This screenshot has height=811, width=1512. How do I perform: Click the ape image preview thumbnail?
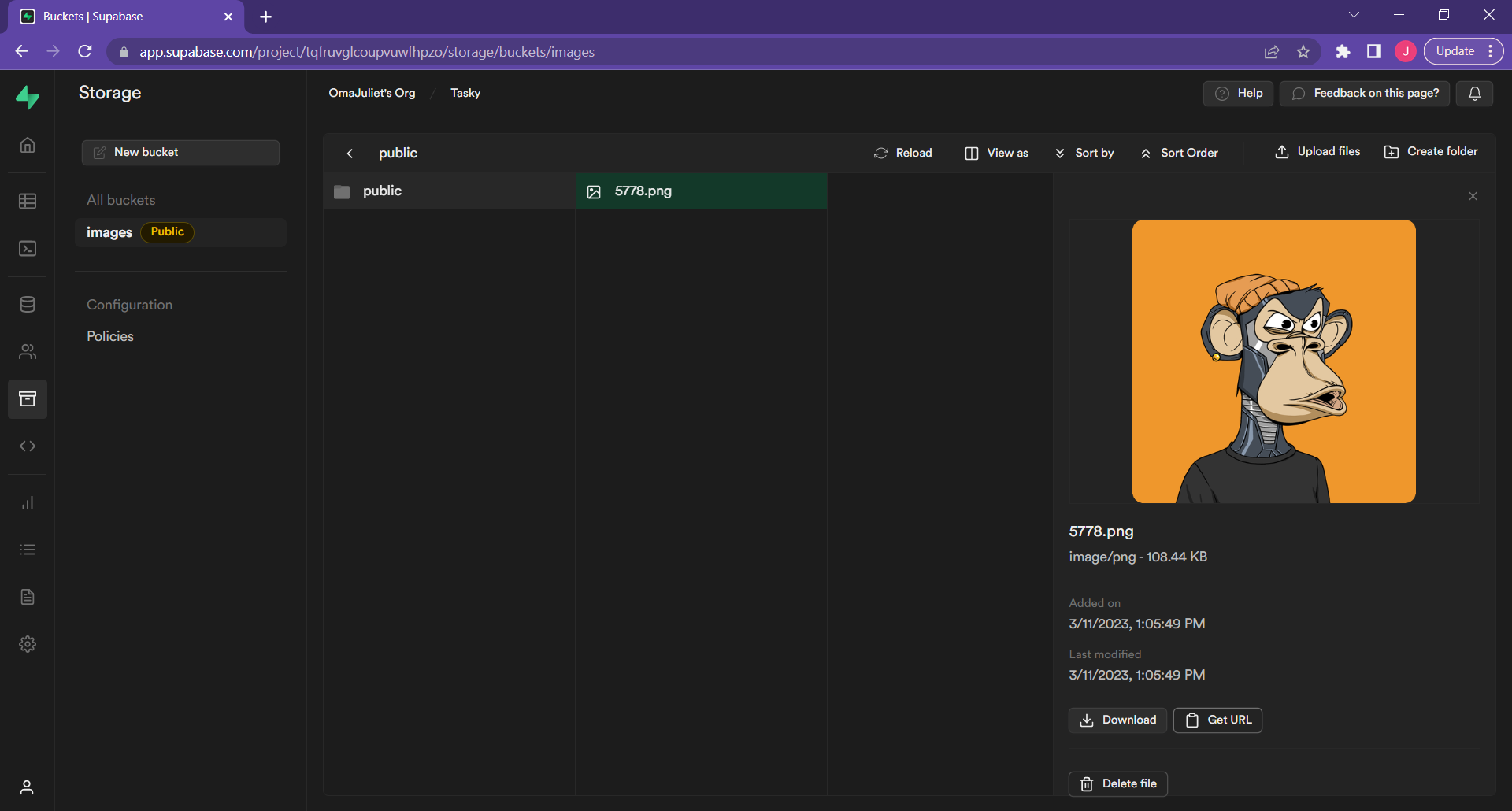tap(1273, 361)
